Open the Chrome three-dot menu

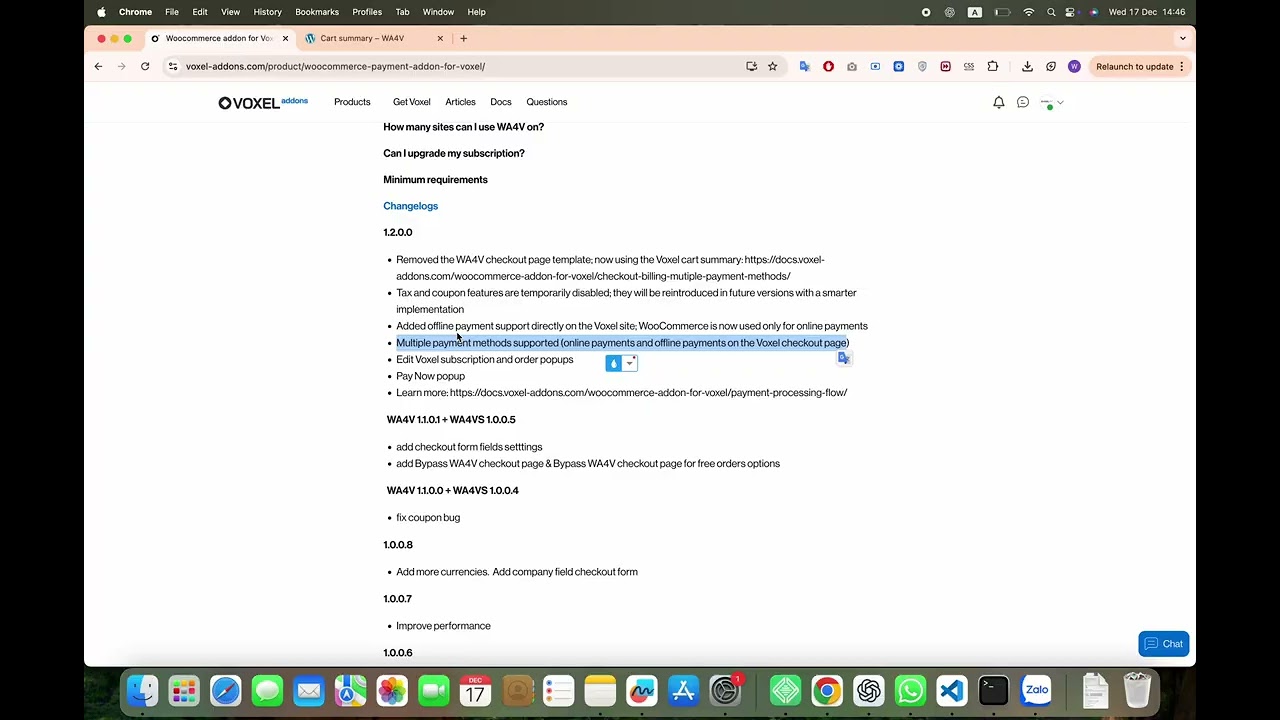pyautogui.click(x=1181, y=66)
